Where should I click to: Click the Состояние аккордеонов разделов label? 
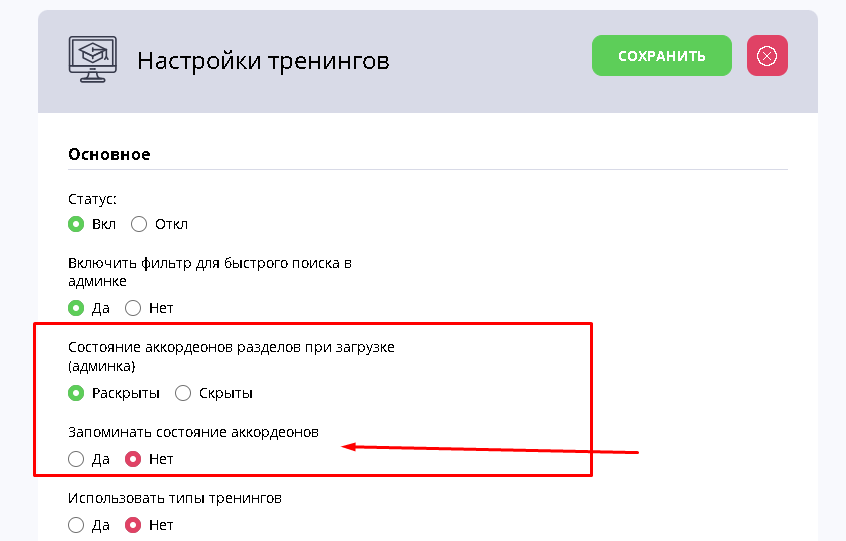point(231,347)
